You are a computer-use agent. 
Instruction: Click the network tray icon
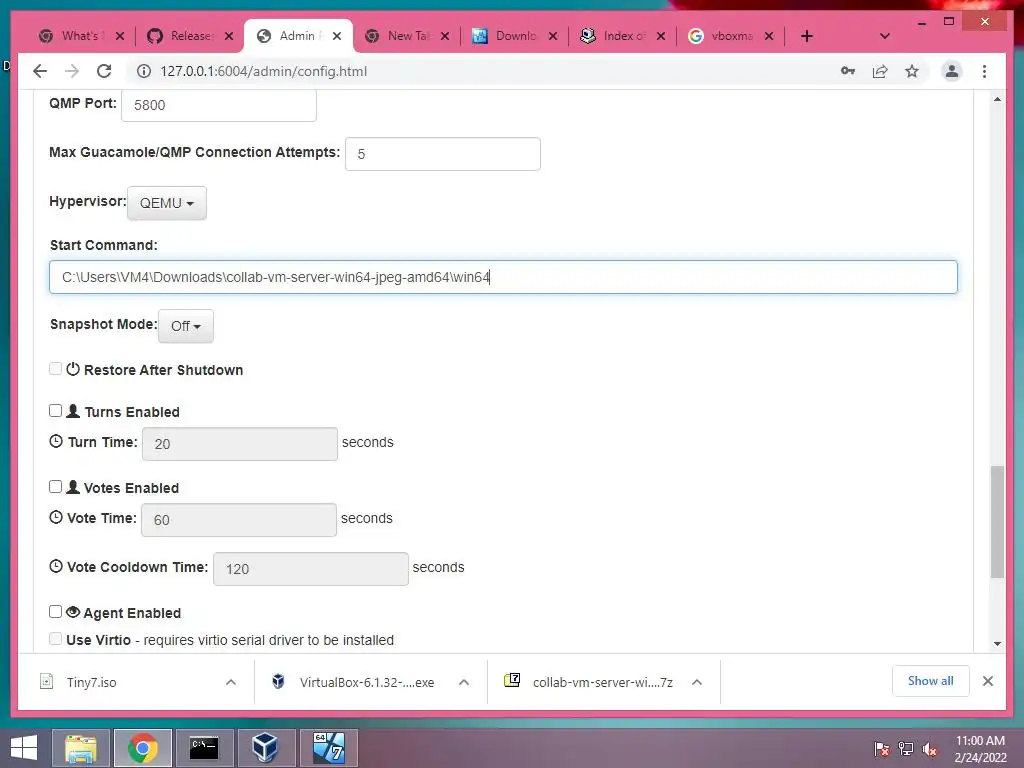(906, 749)
